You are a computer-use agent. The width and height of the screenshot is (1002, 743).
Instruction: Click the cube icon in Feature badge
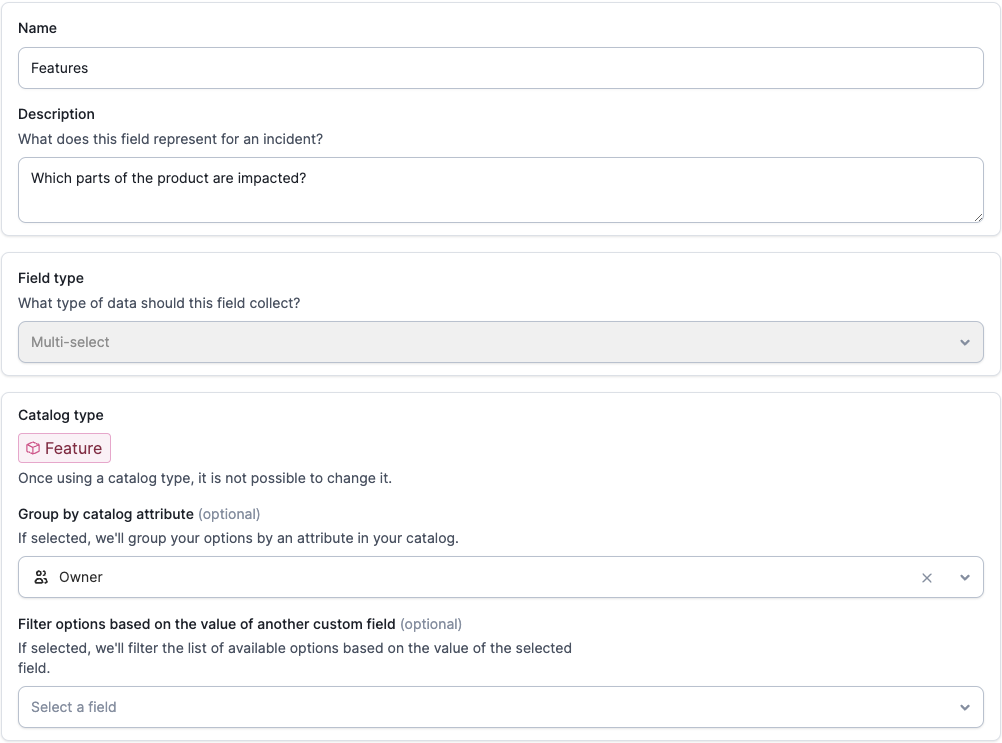[33, 448]
